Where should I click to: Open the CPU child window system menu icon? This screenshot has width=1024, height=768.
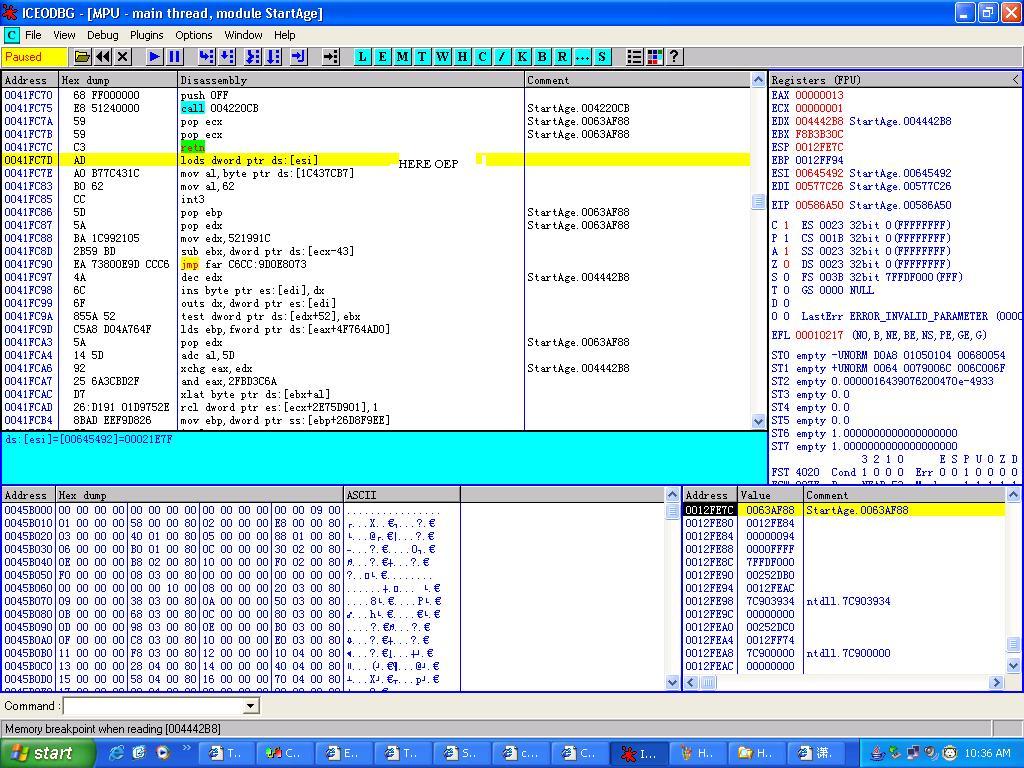click(x=11, y=35)
